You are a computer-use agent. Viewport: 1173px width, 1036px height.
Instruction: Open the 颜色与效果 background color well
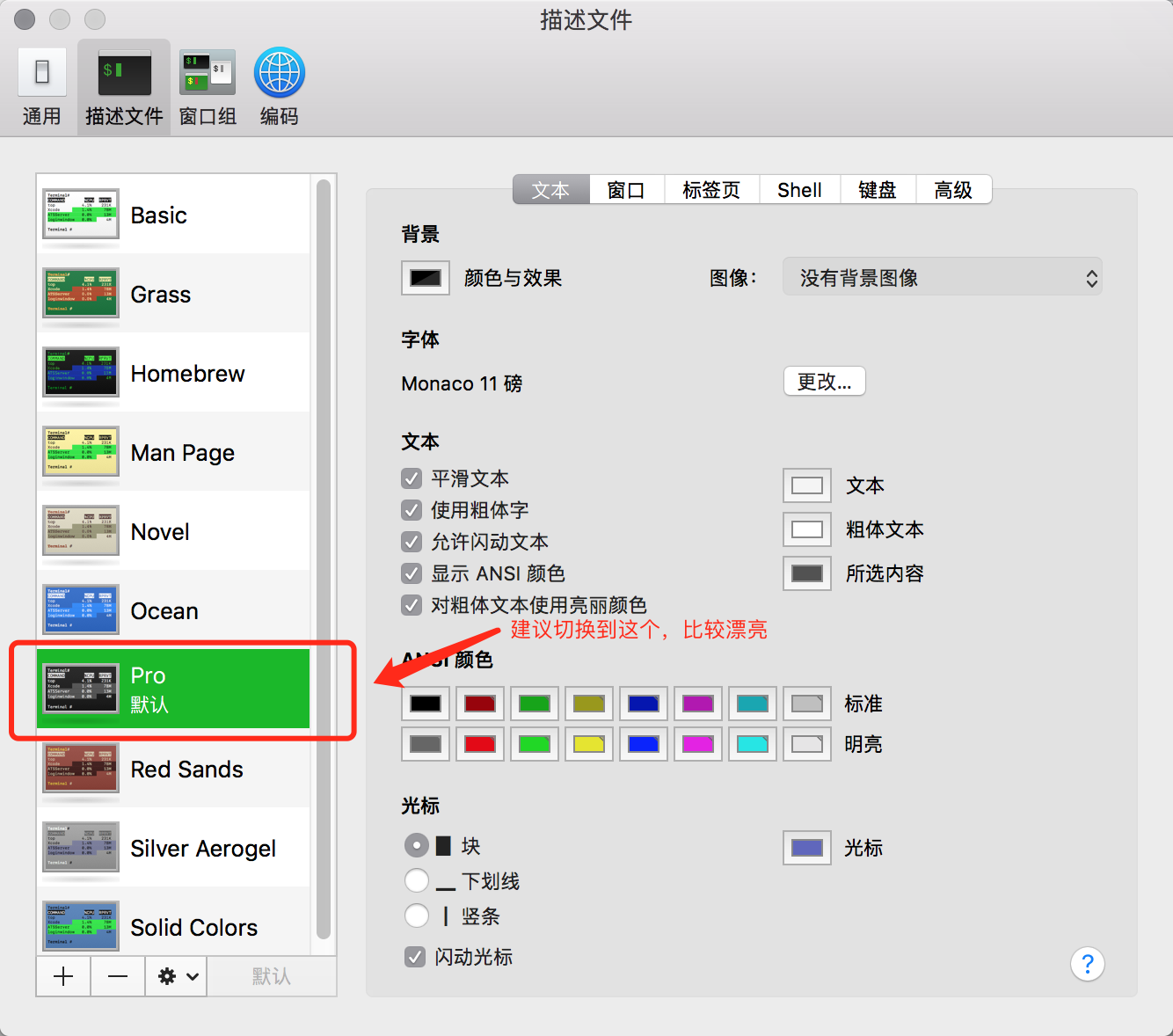pos(426,278)
